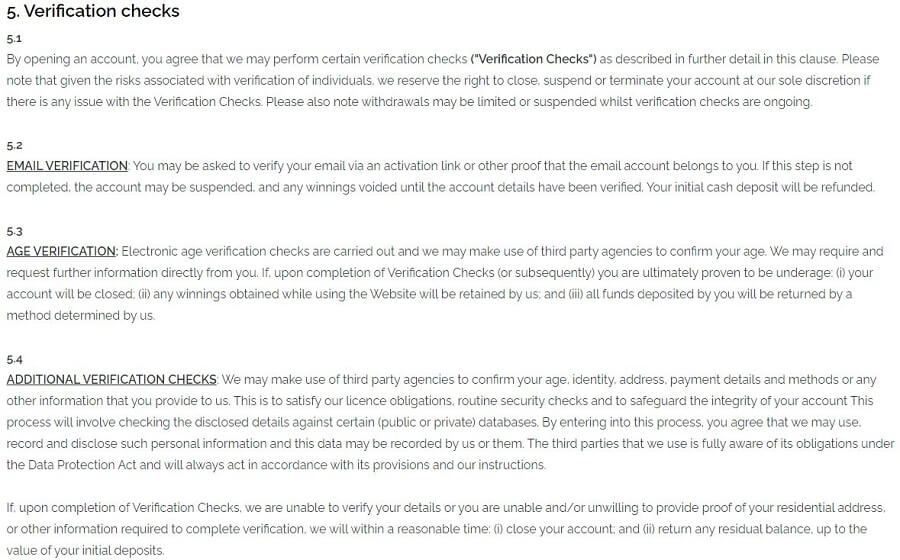Image resolution: width=900 pixels, height=560 pixels.
Task: Click the words 'activation link' in section 5.2
Action: [x=421, y=166]
